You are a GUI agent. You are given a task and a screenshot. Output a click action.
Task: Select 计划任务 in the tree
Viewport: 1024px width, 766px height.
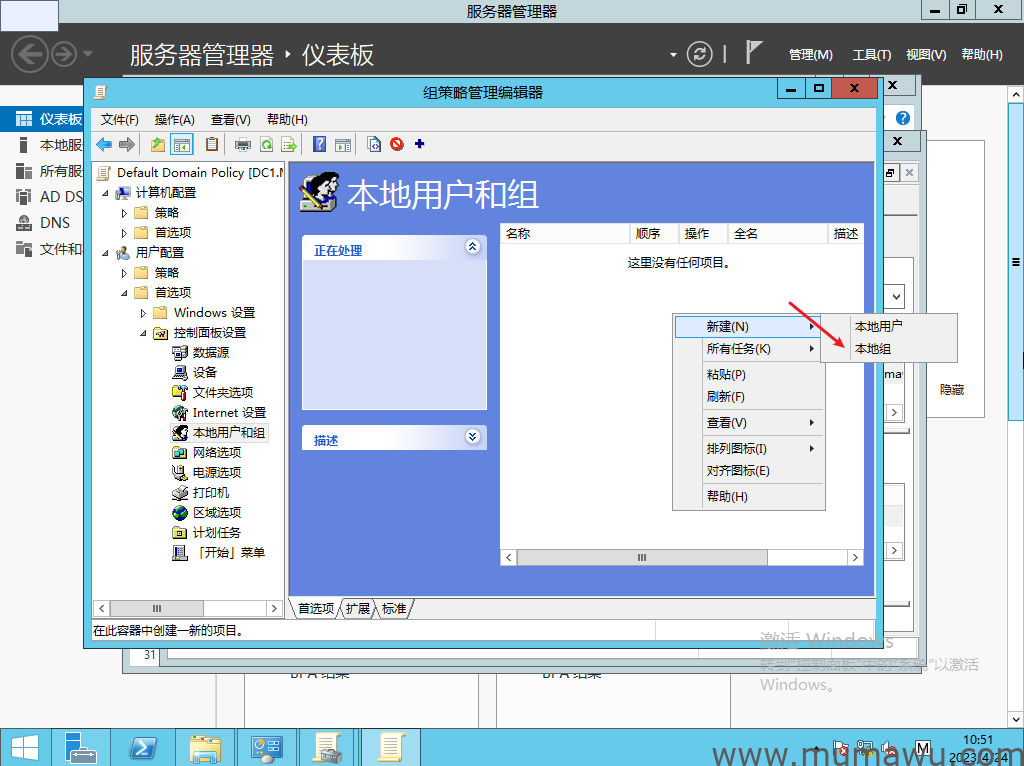point(216,532)
